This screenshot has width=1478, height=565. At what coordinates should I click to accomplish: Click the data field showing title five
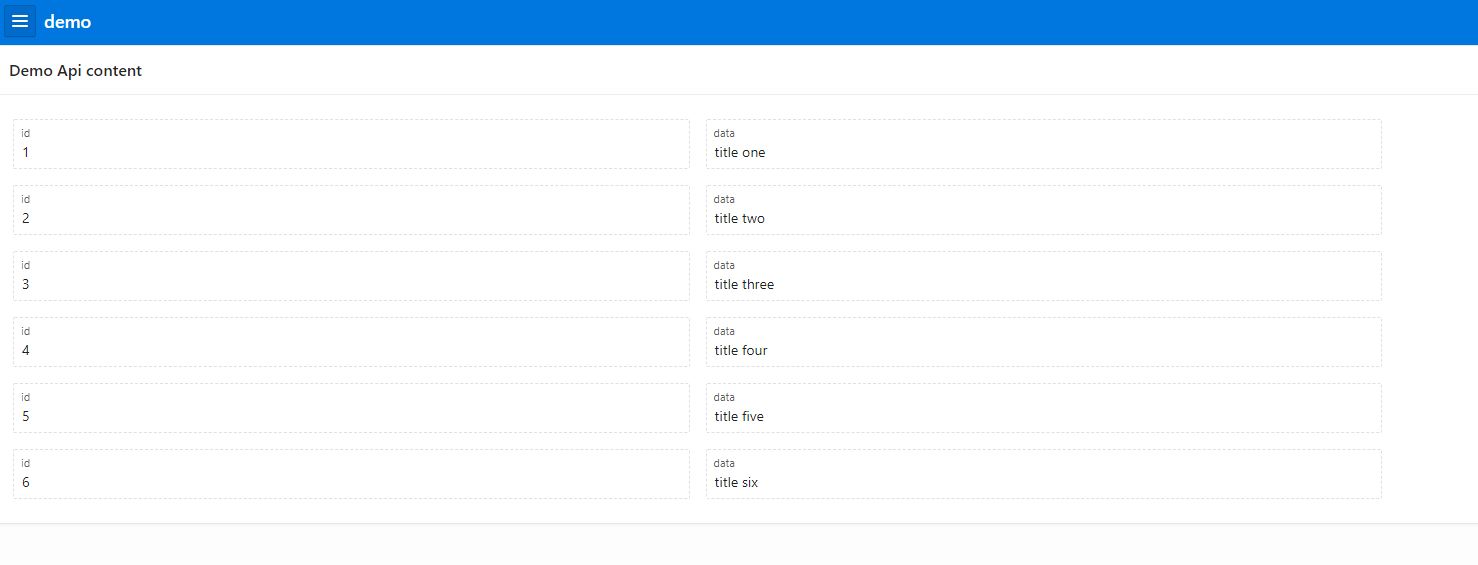1044,408
